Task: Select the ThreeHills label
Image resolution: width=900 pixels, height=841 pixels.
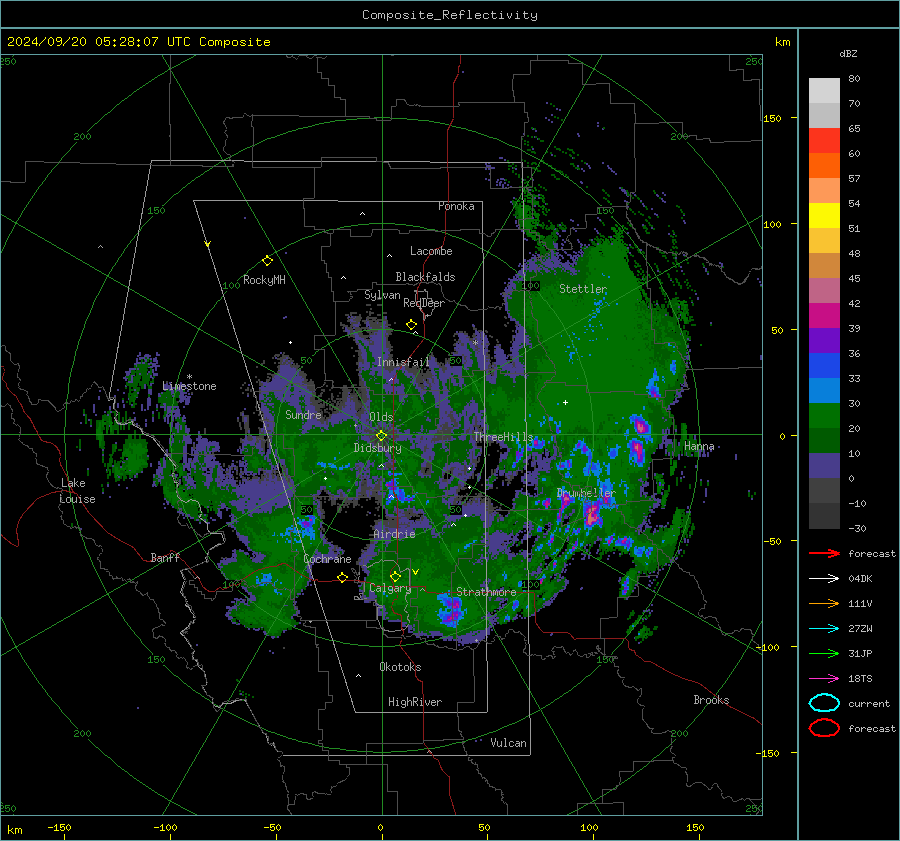Action: (x=503, y=437)
